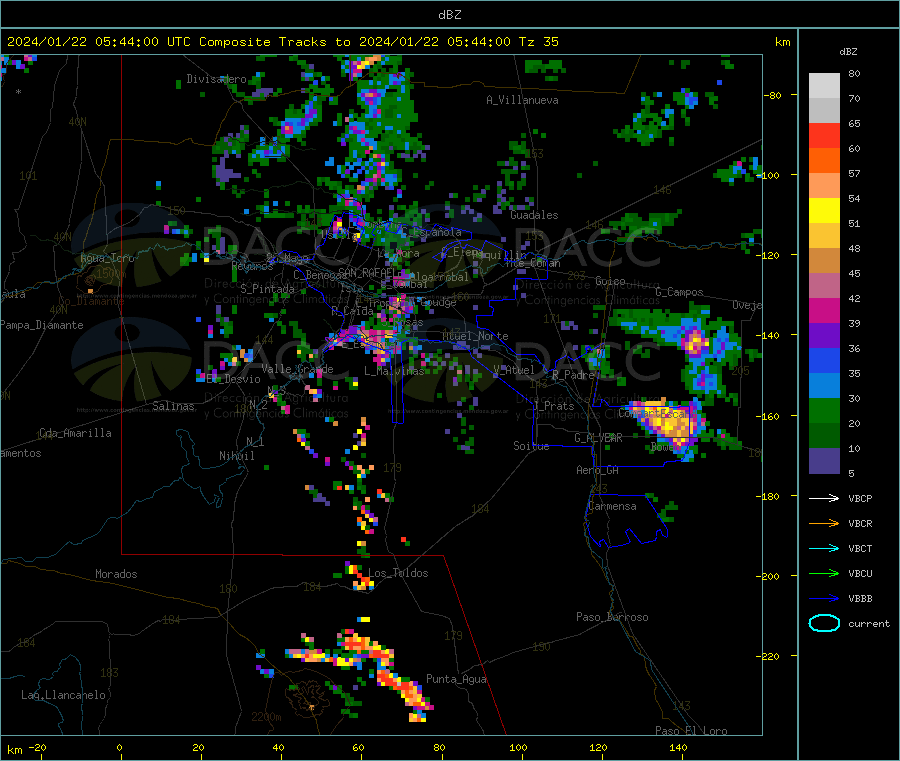The image size is (900, 761).
Task: Click the white VBCP arrow legend icon
Action: [x=824, y=498]
